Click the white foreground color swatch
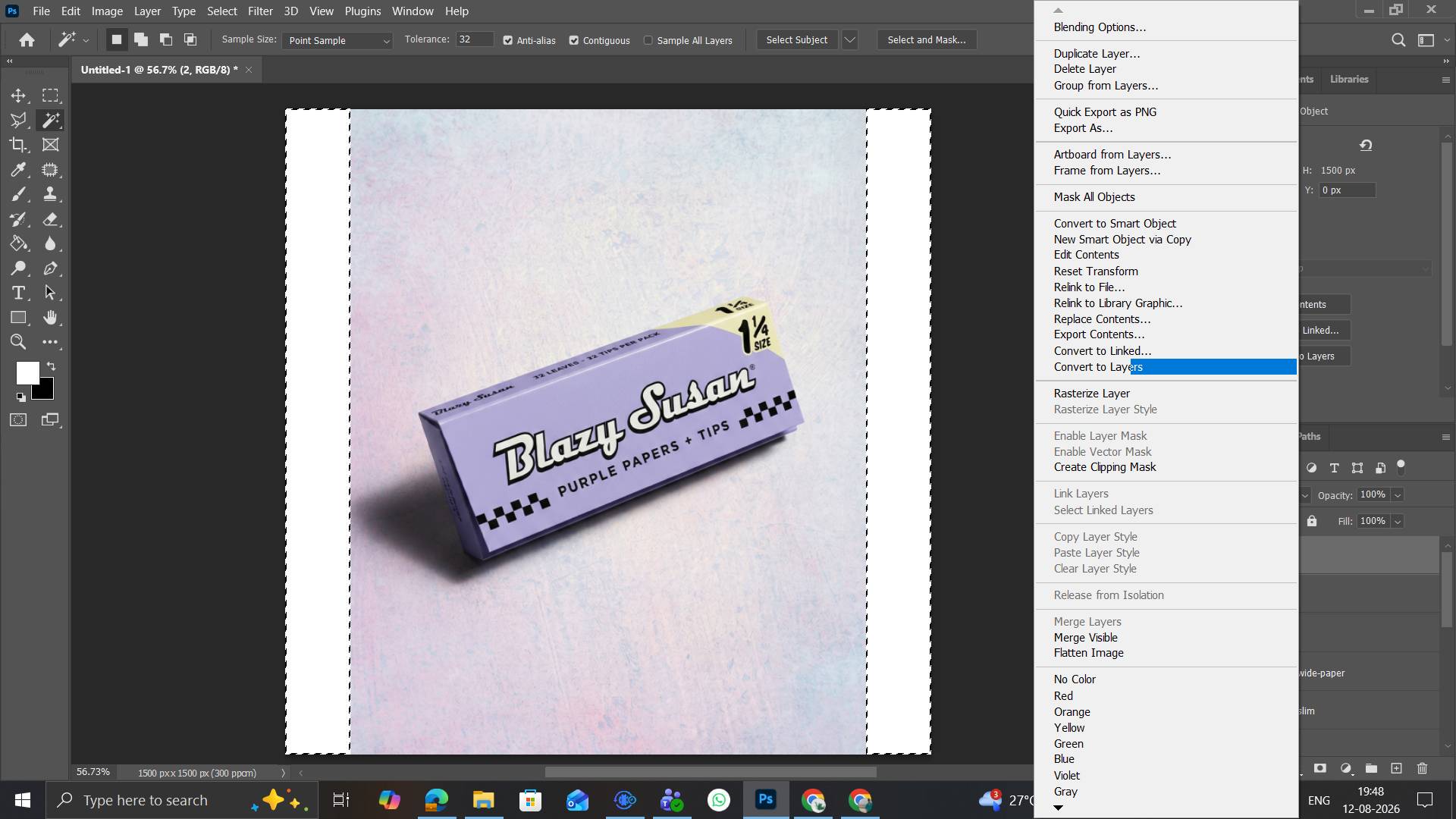The image size is (1456, 819). (x=27, y=372)
